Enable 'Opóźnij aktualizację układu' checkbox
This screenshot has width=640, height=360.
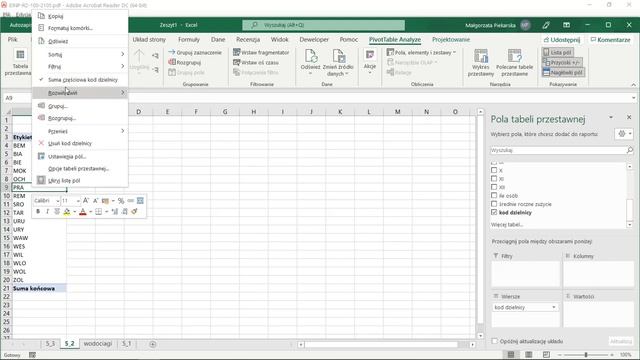click(495, 341)
